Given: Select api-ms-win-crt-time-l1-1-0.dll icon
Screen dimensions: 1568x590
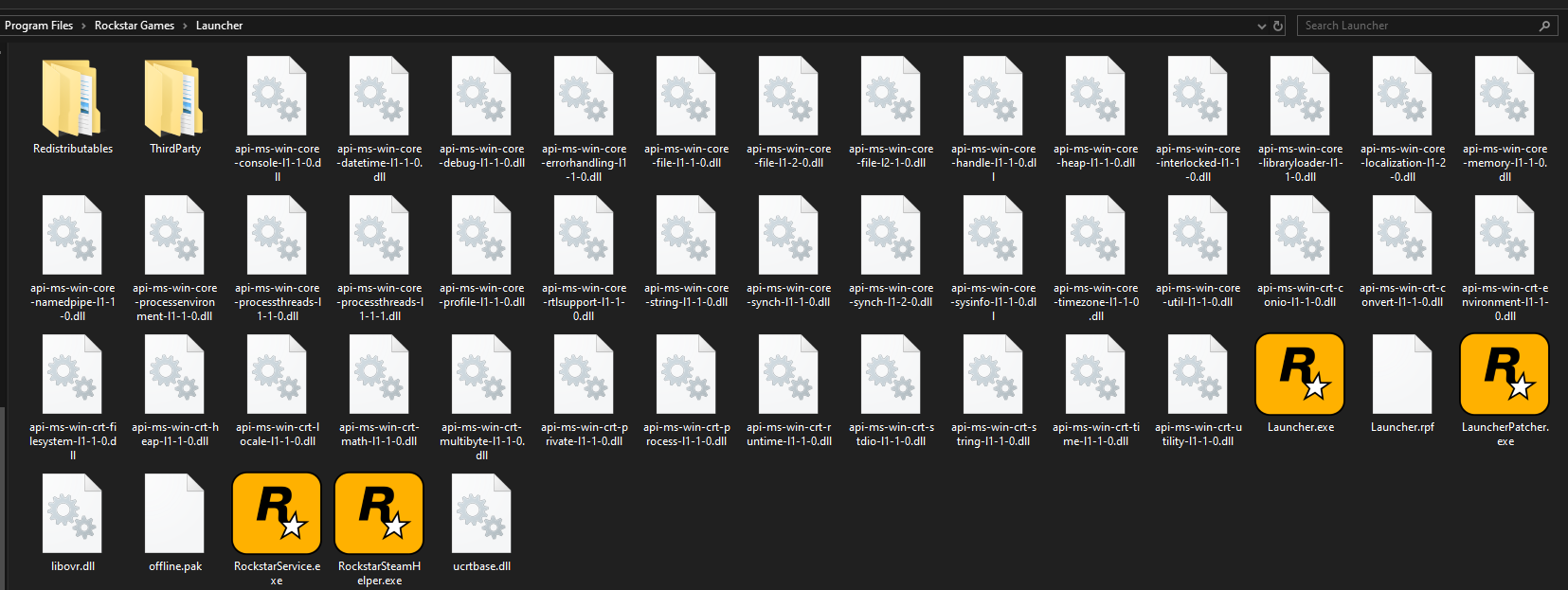Looking at the screenshot, I should (1095, 374).
